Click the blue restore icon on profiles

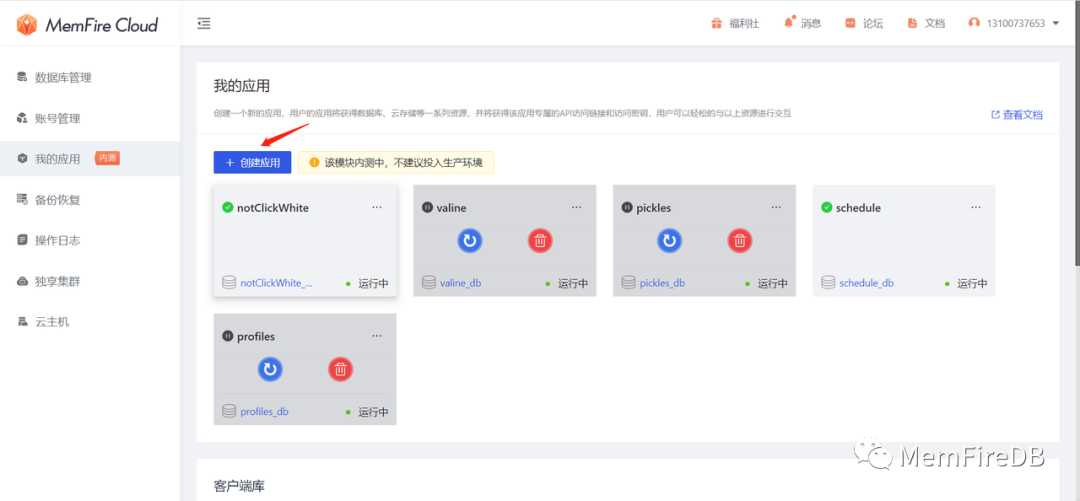(270, 369)
